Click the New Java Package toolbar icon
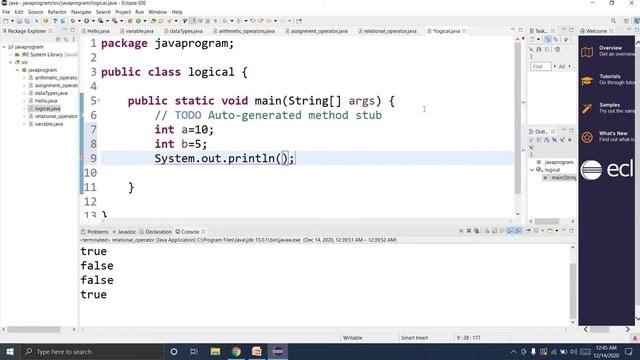640x360 pixels. tap(130, 21)
